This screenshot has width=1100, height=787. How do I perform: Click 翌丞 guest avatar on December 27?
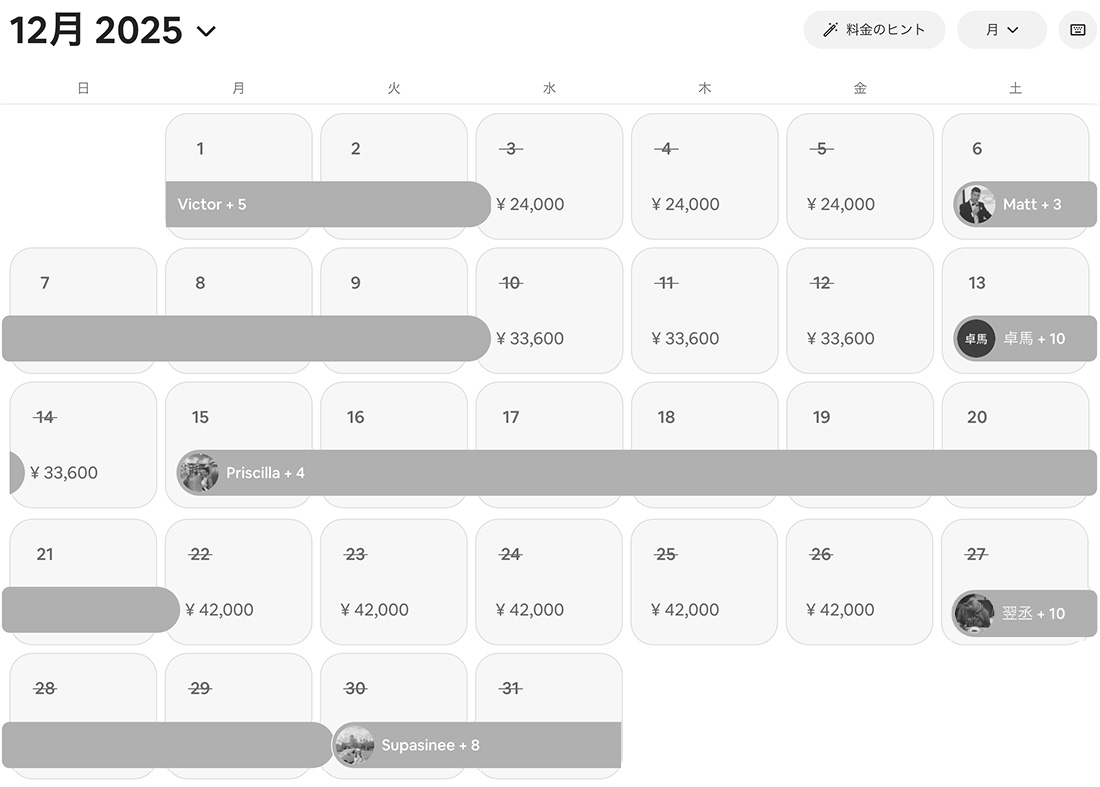coord(973,613)
